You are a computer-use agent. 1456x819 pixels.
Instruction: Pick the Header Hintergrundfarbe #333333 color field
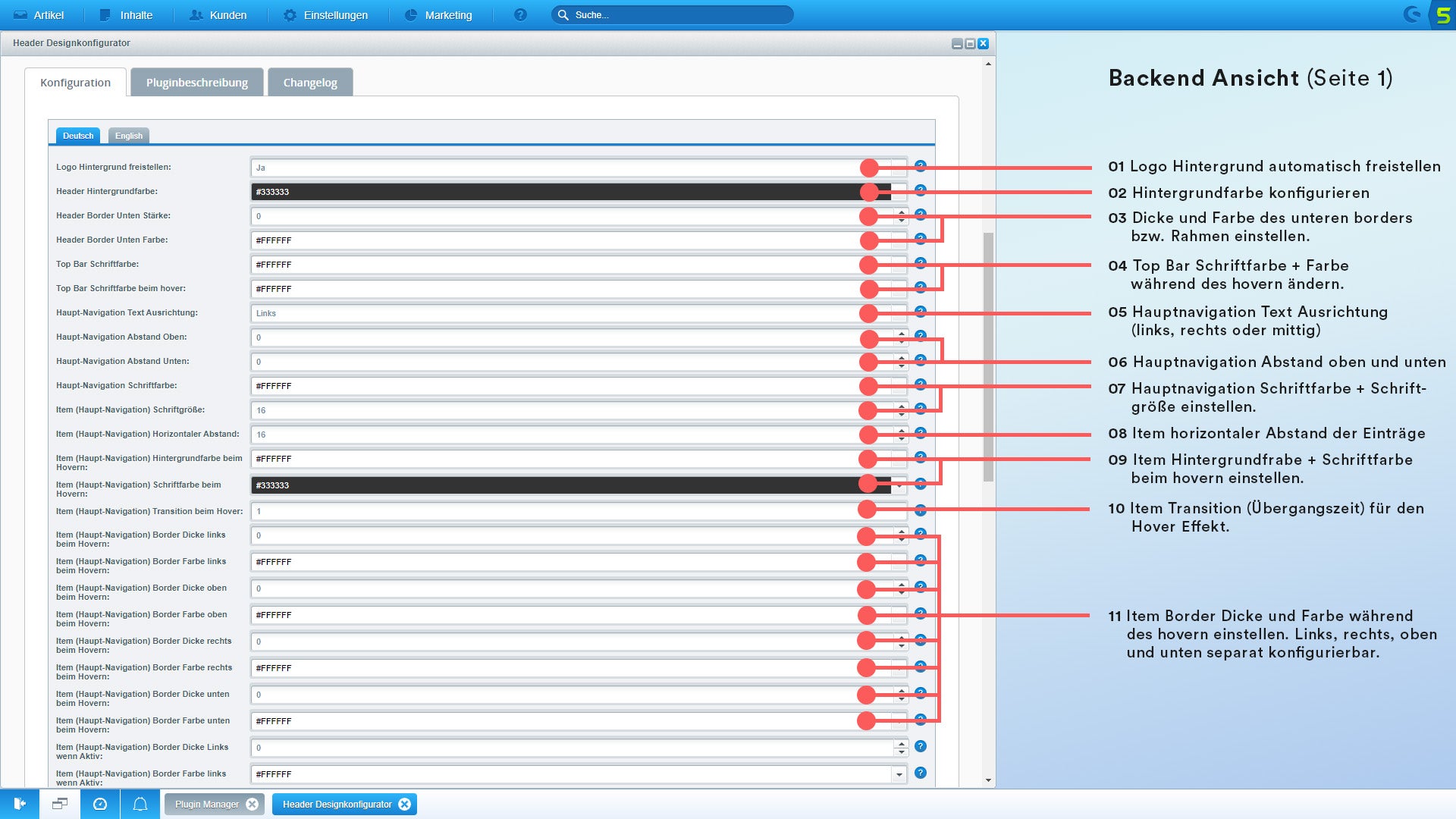point(571,192)
